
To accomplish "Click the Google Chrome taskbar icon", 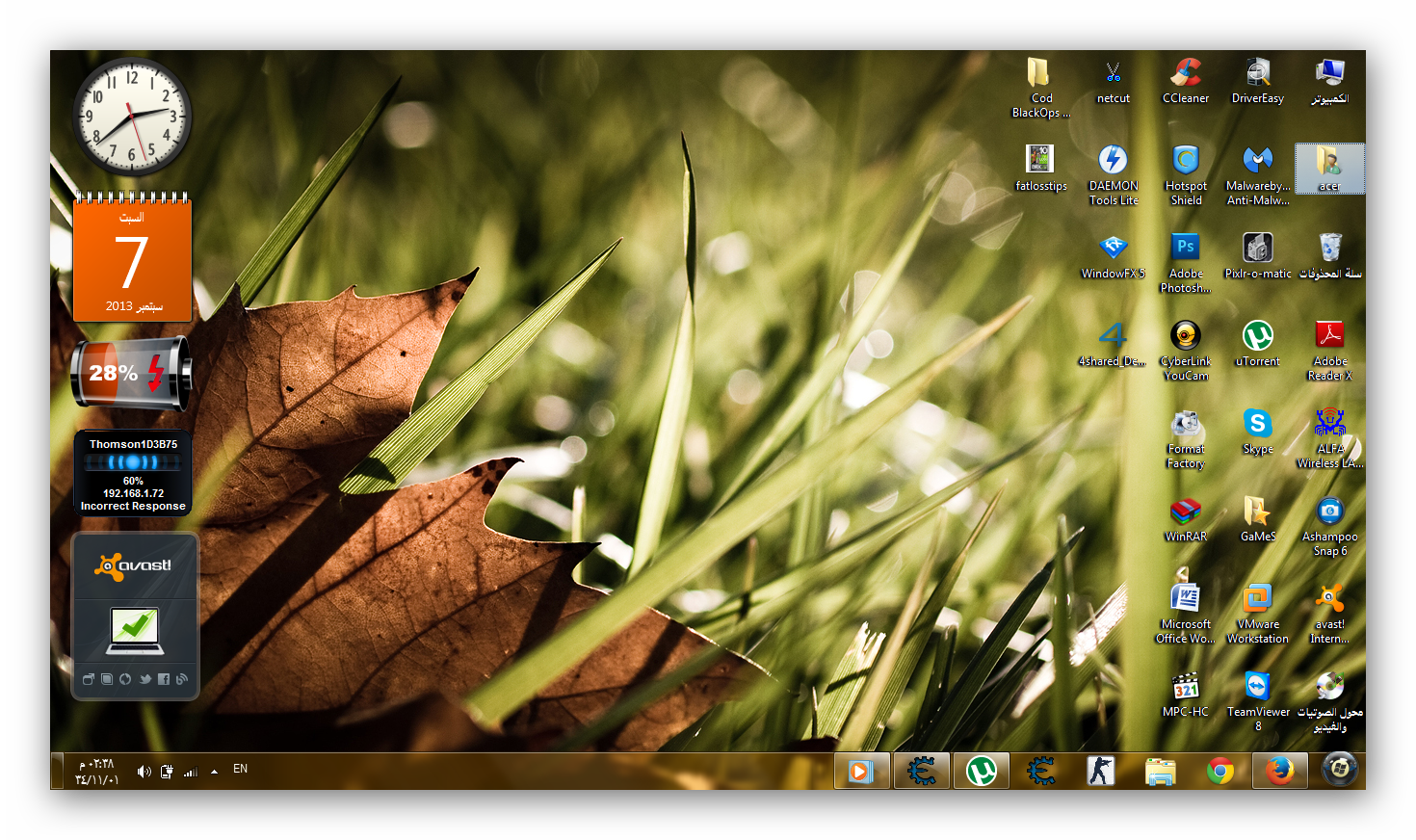I will (x=1220, y=771).
